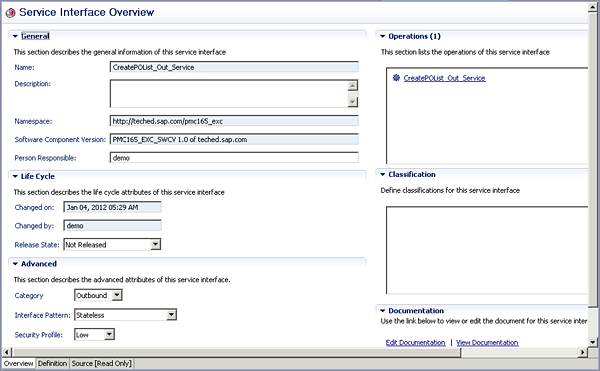The width and height of the screenshot is (600, 371).
Task: Click the Interface Pattern label
Action: tap(42, 315)
